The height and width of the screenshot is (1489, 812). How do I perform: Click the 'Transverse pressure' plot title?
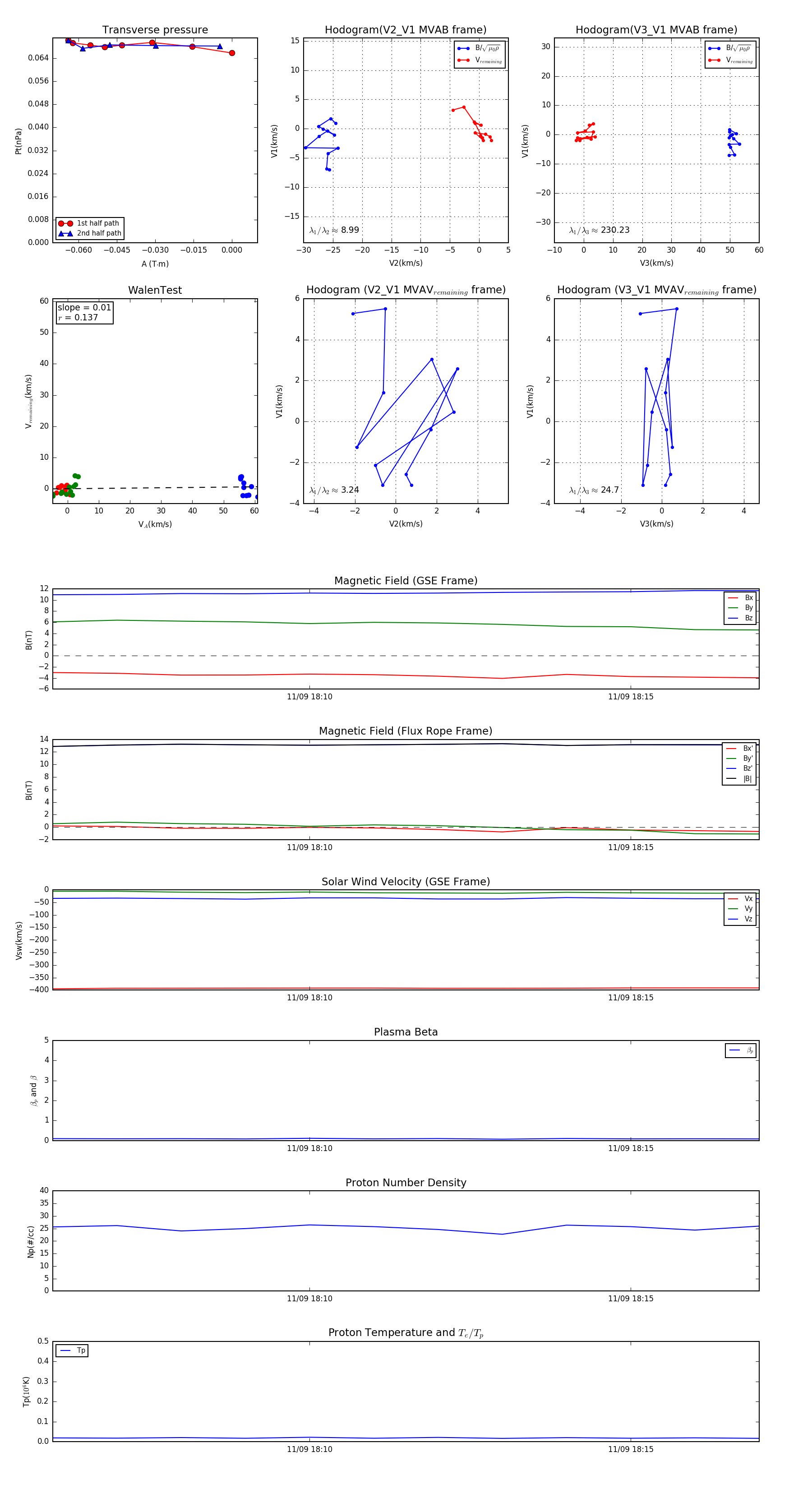coord(155,30)
